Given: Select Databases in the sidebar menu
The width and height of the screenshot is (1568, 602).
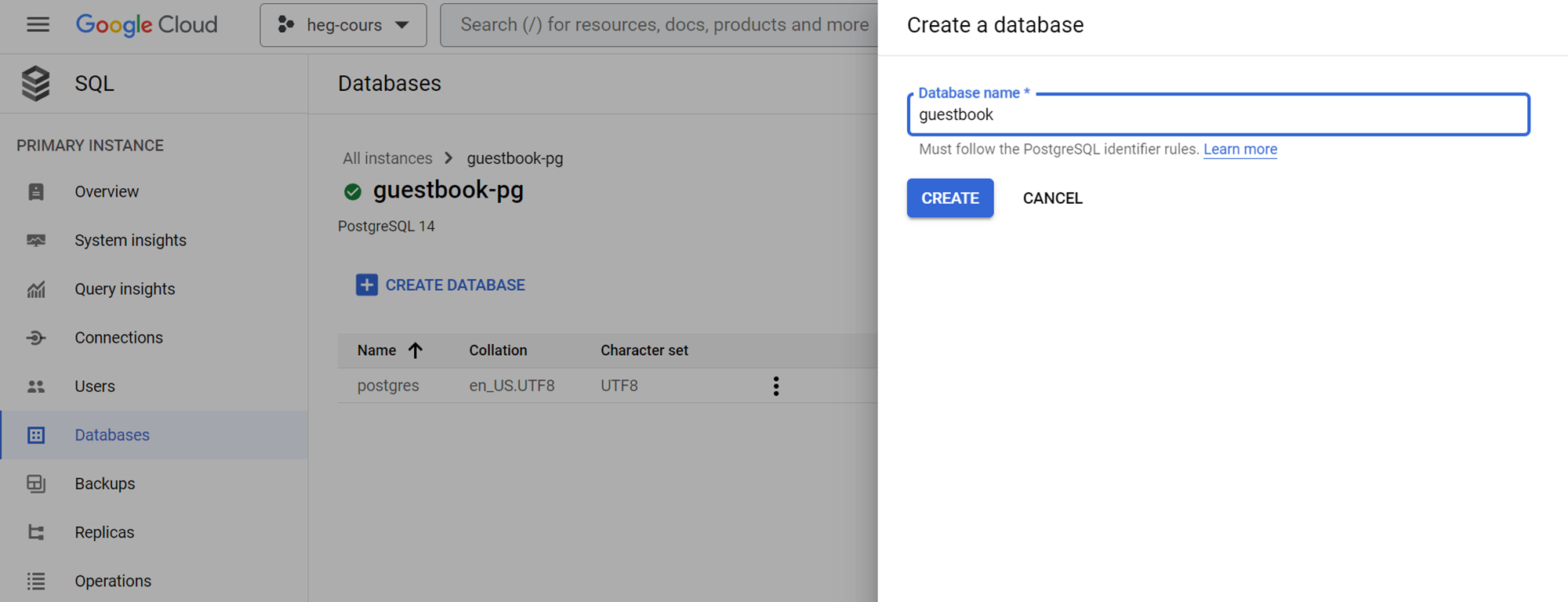Looking at the screenshot, I should click(x=112, y=435).
